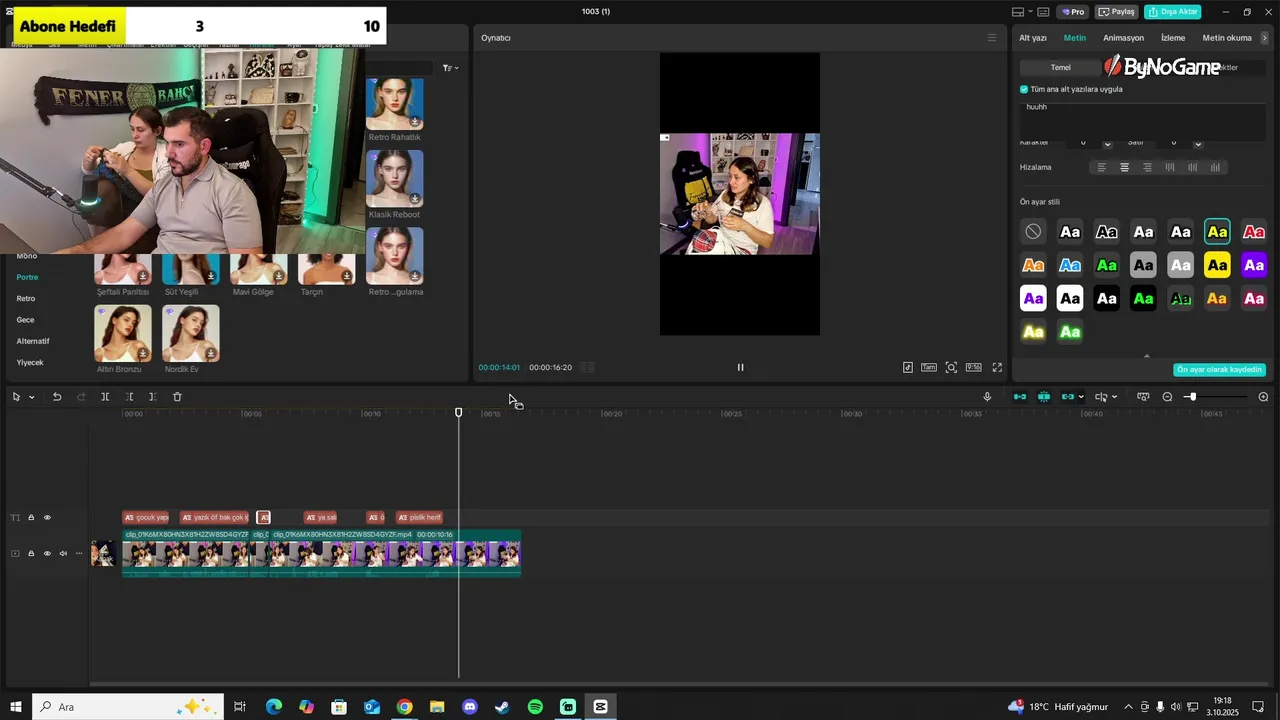Click the timeline cover/caption display icon

pyautogui.click(x=1143, y=397)
